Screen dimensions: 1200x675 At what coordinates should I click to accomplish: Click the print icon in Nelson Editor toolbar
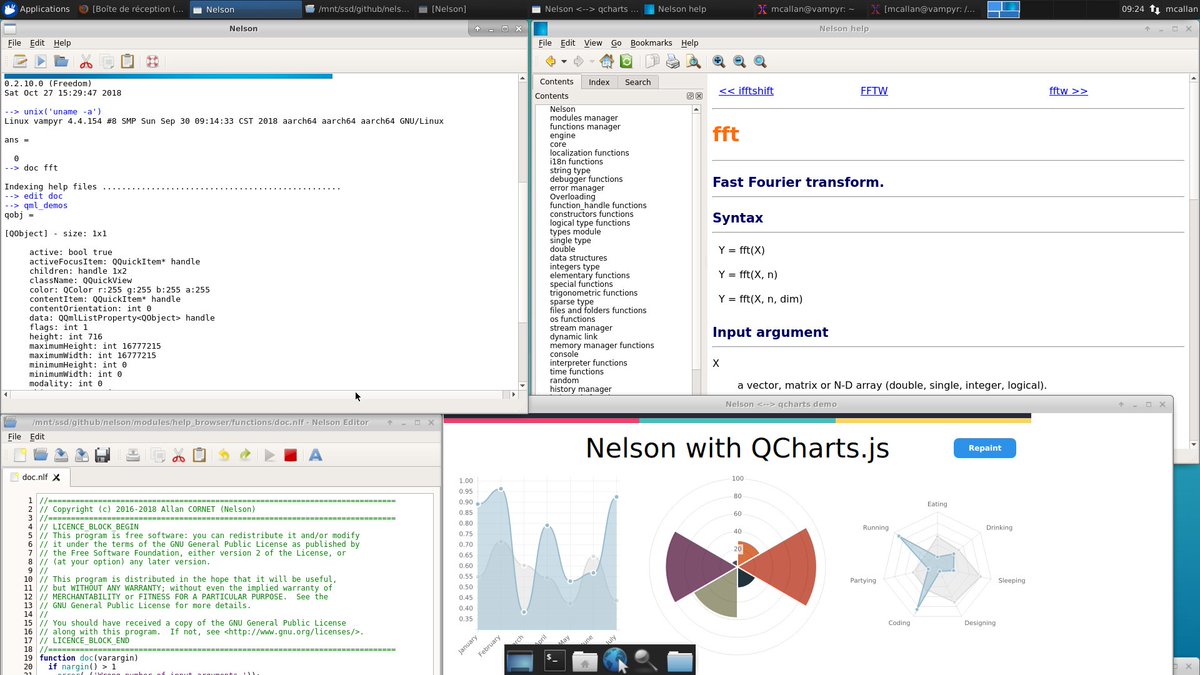point(132,455)
